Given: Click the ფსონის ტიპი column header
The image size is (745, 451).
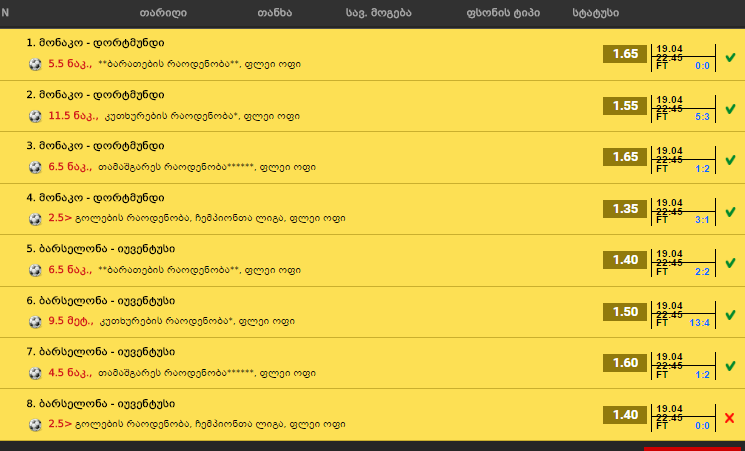Looking at the screenshot, I should click(x=503, y=13).
